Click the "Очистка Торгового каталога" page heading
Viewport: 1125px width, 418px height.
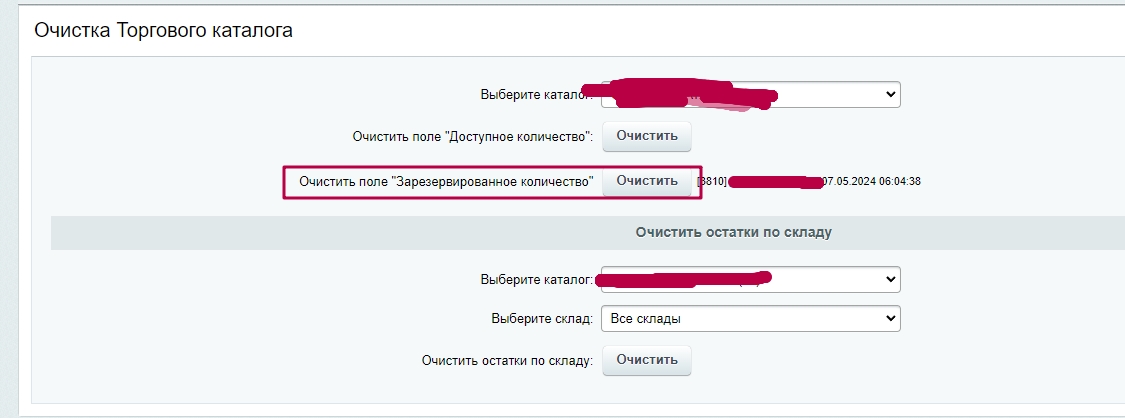163,30
